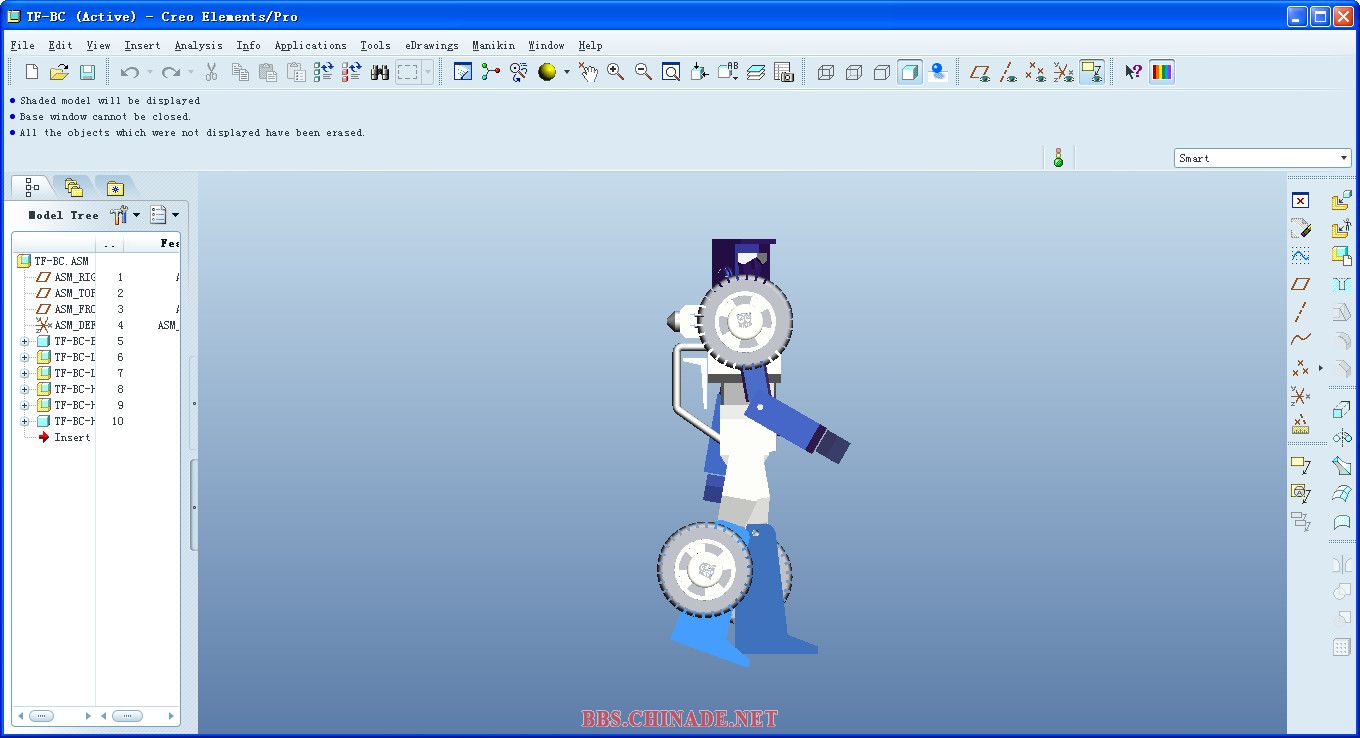Open the Saved view list icon

(x=727, y=72)
